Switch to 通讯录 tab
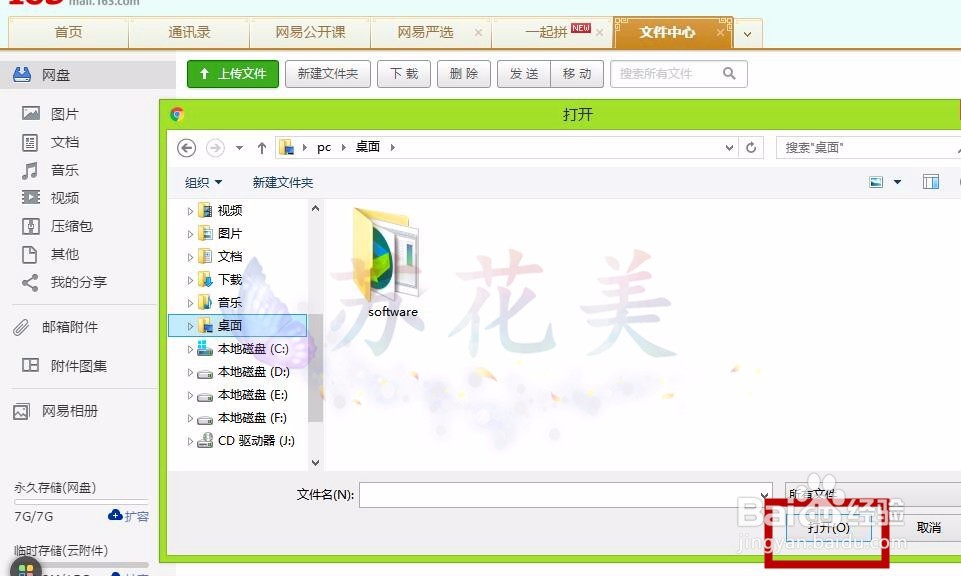Screen dimensions: 961x576 click(x=189, y=32)
